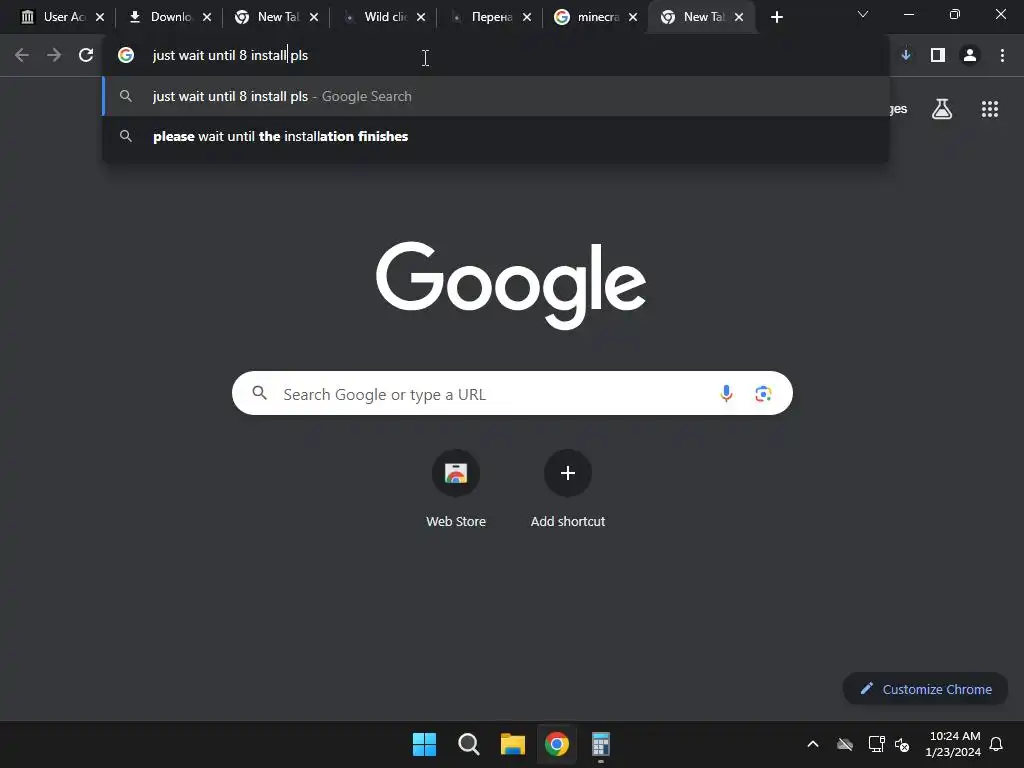Open the clock showing 10:24 AM
The height and width of the screenshot is (768, 1024).
[x=953, y=744]
